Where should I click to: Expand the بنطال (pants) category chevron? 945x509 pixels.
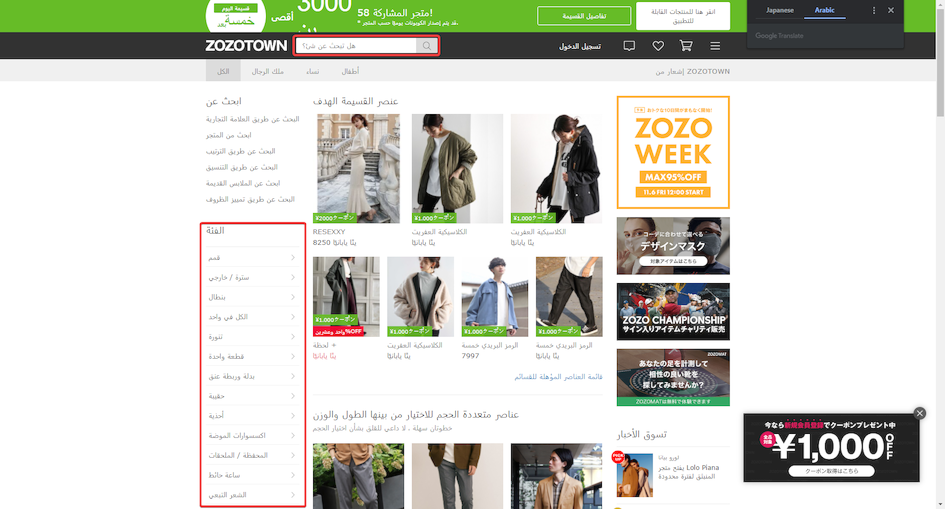293,297
